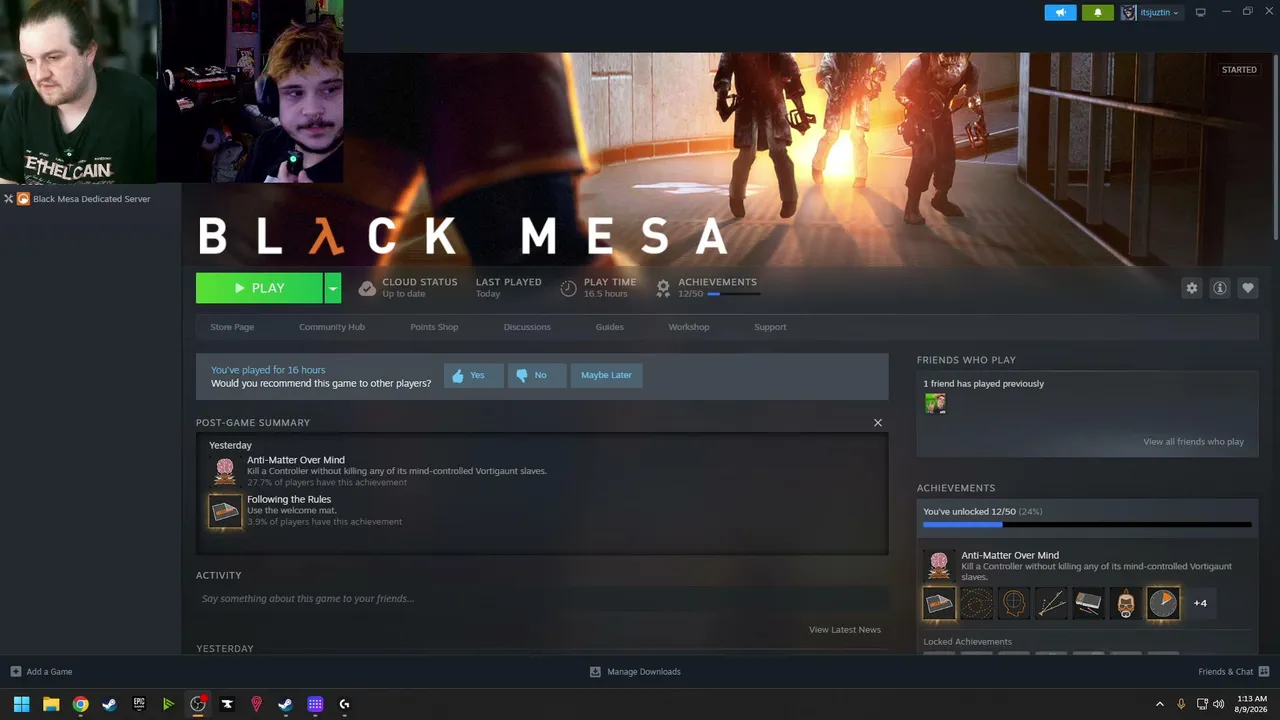
Task: Choose Maybe Later for the recommendation
Action: pyautogui.click(x=606, y=375)
